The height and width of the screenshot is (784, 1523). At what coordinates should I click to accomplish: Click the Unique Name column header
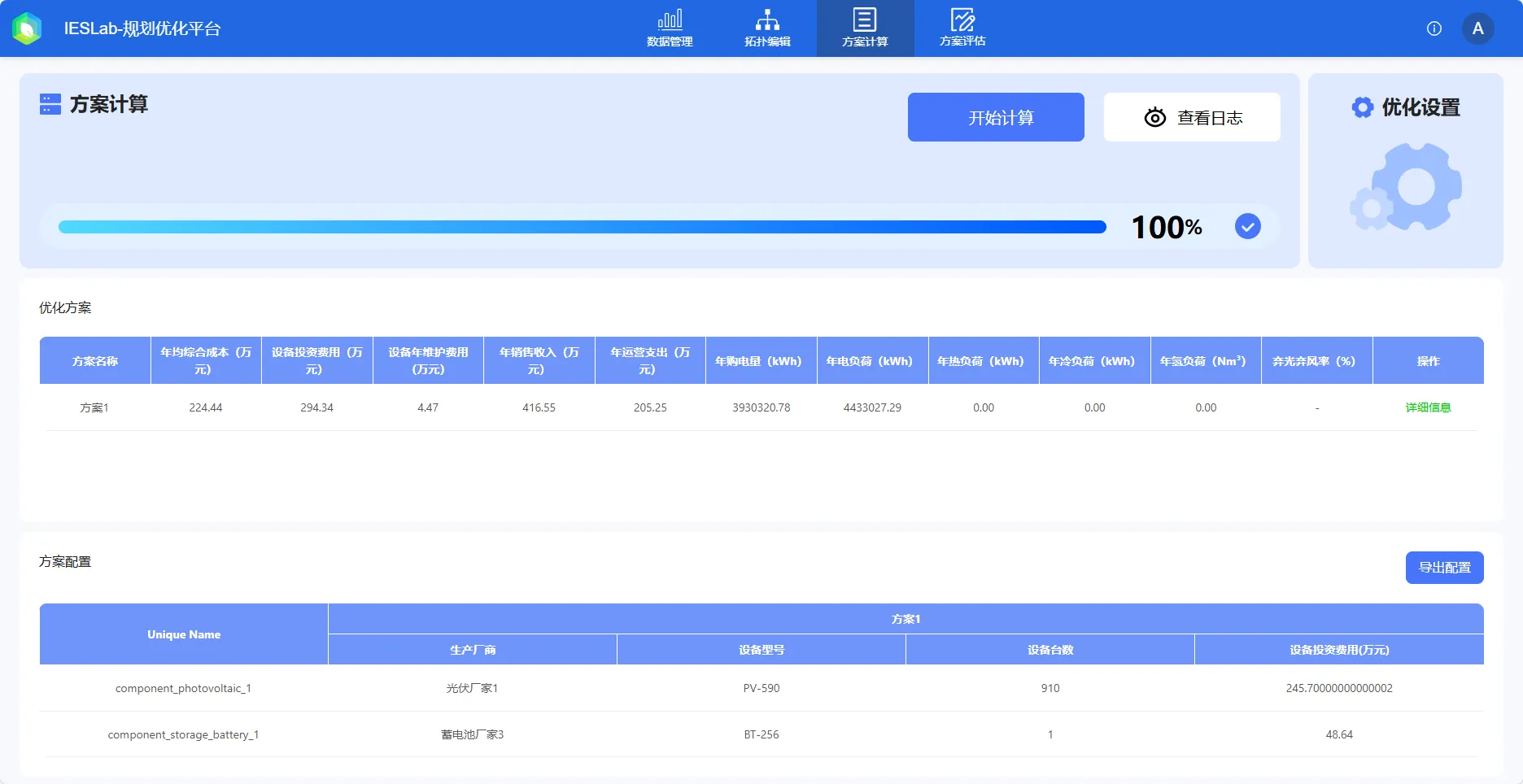[x=184, y=634]
